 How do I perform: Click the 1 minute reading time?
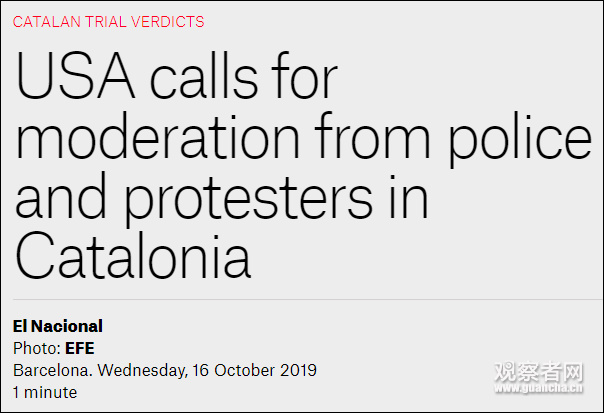44,392
